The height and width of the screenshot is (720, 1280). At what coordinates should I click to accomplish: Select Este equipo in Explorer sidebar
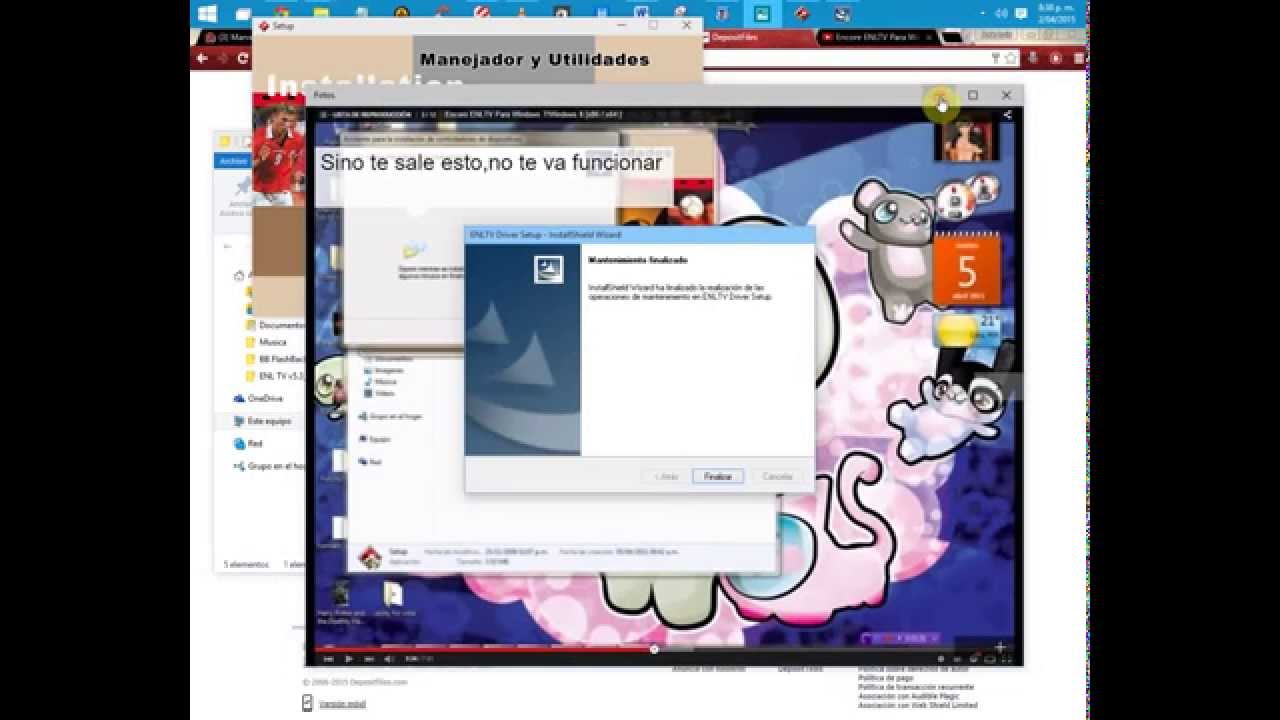(263, 421)
